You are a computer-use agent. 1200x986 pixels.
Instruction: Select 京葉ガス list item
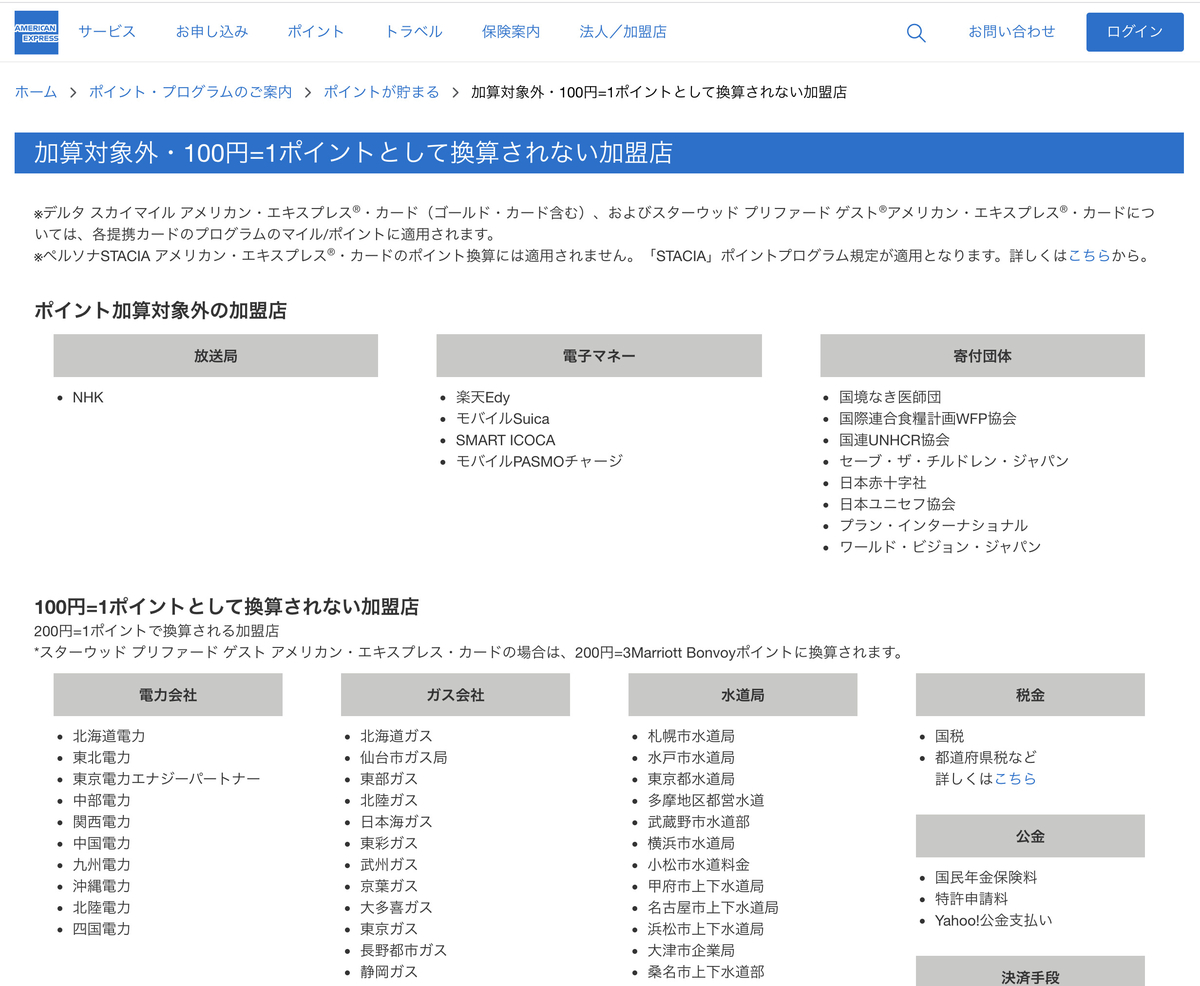pos(389,886)
